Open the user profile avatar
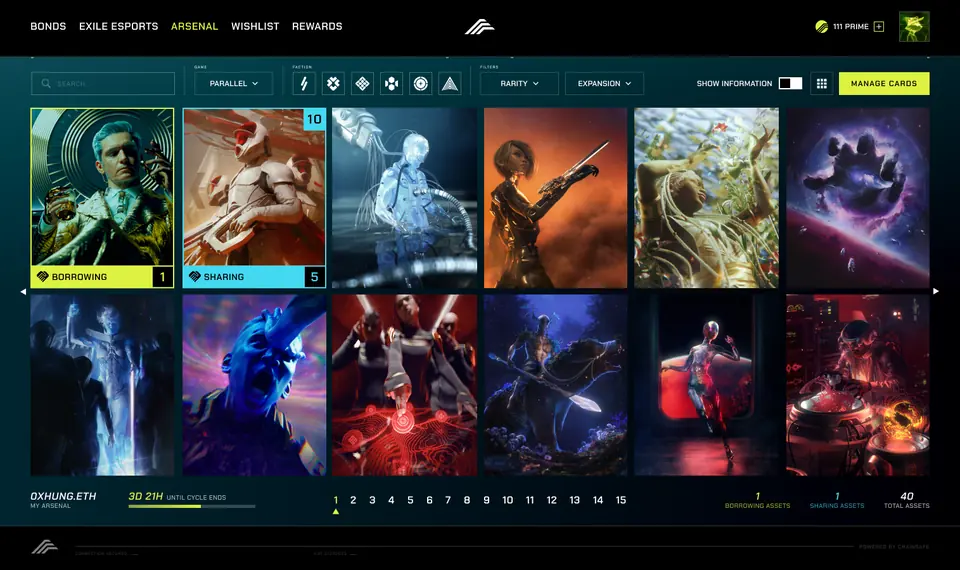Screen dimensions: 960x570 (914, 26)
